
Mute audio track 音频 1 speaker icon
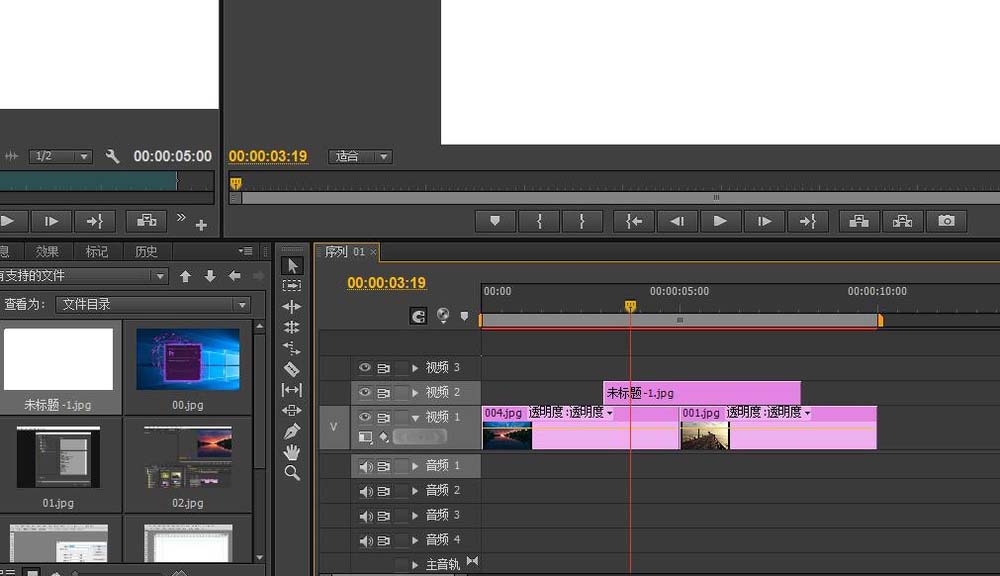(x=367, y=465)
